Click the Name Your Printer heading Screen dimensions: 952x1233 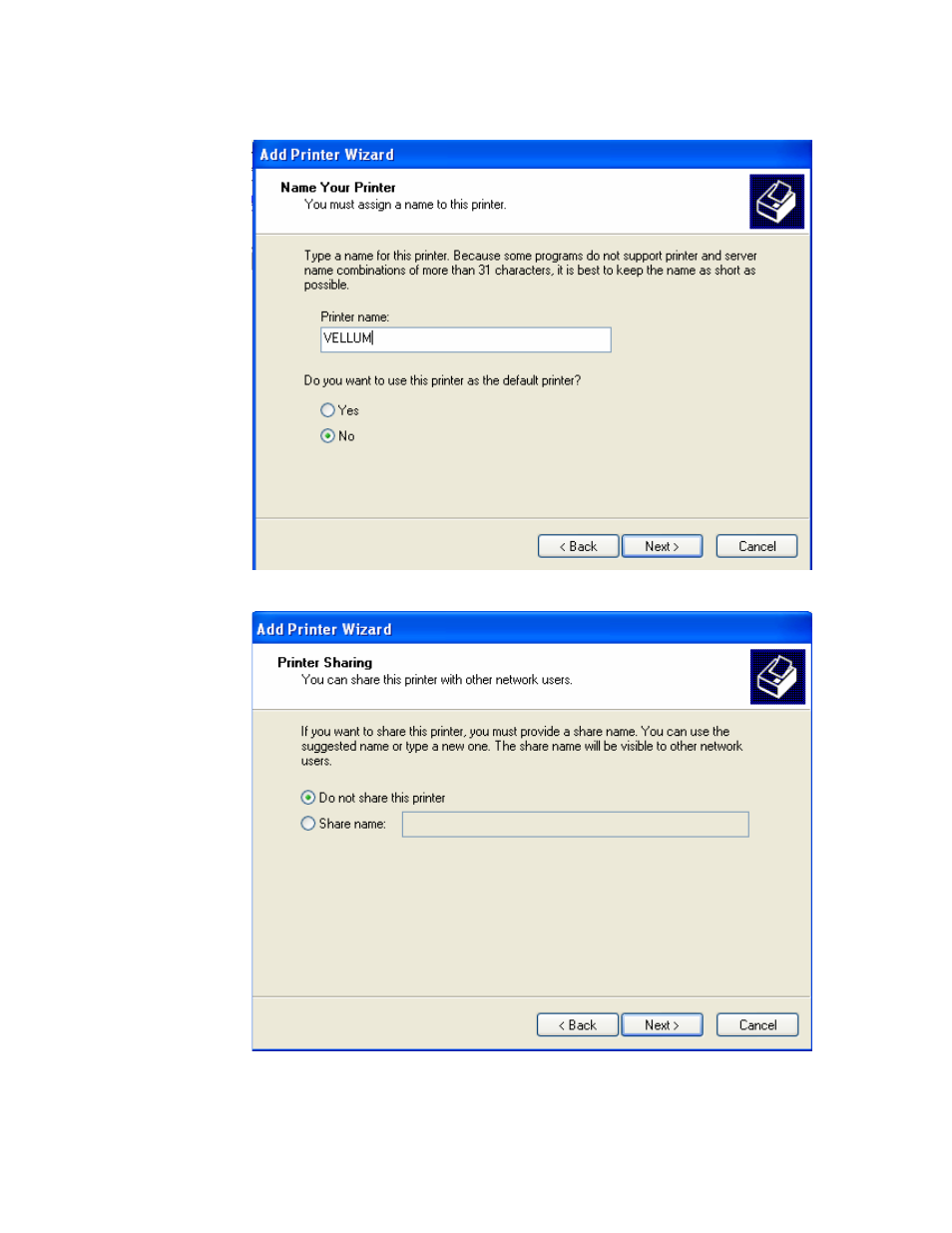click(x=338, y=188)
